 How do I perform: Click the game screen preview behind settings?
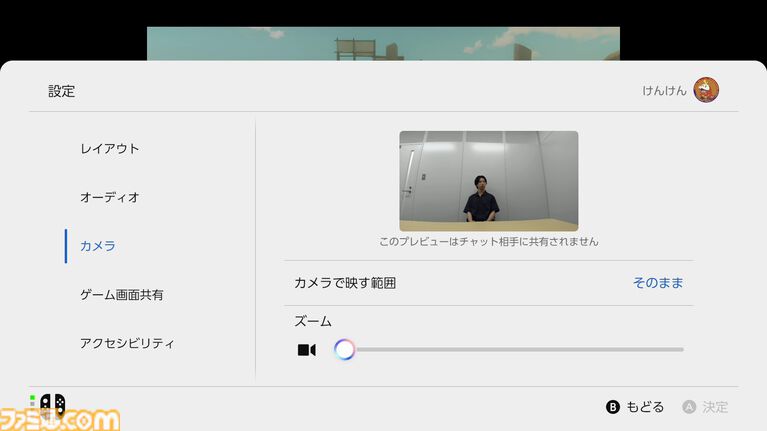pos(383,44)
